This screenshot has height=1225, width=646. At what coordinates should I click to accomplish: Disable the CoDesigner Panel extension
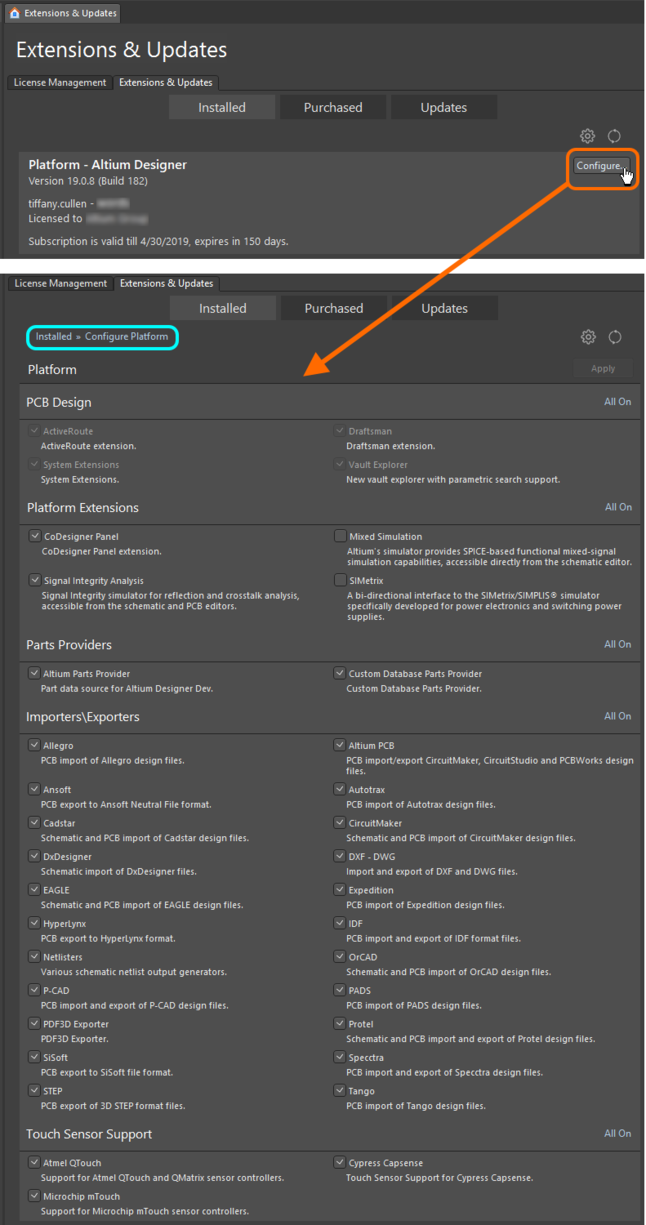33,535
